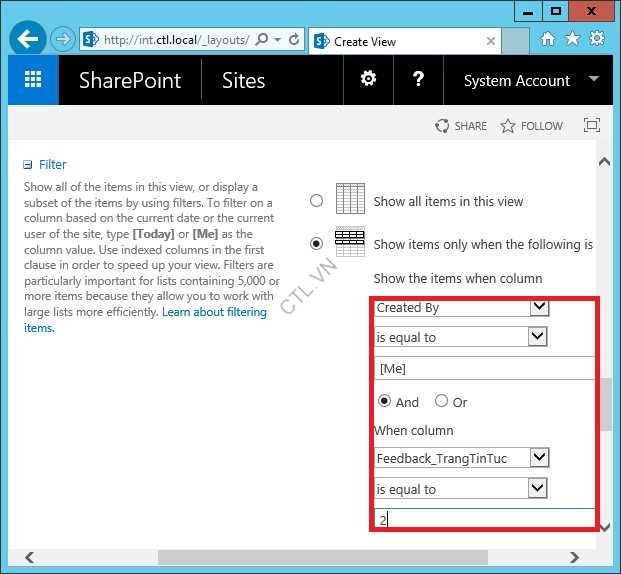Open Sites from the SharePoint header
The width and height of the screenshot is (621, 574).
click(242, 81)
